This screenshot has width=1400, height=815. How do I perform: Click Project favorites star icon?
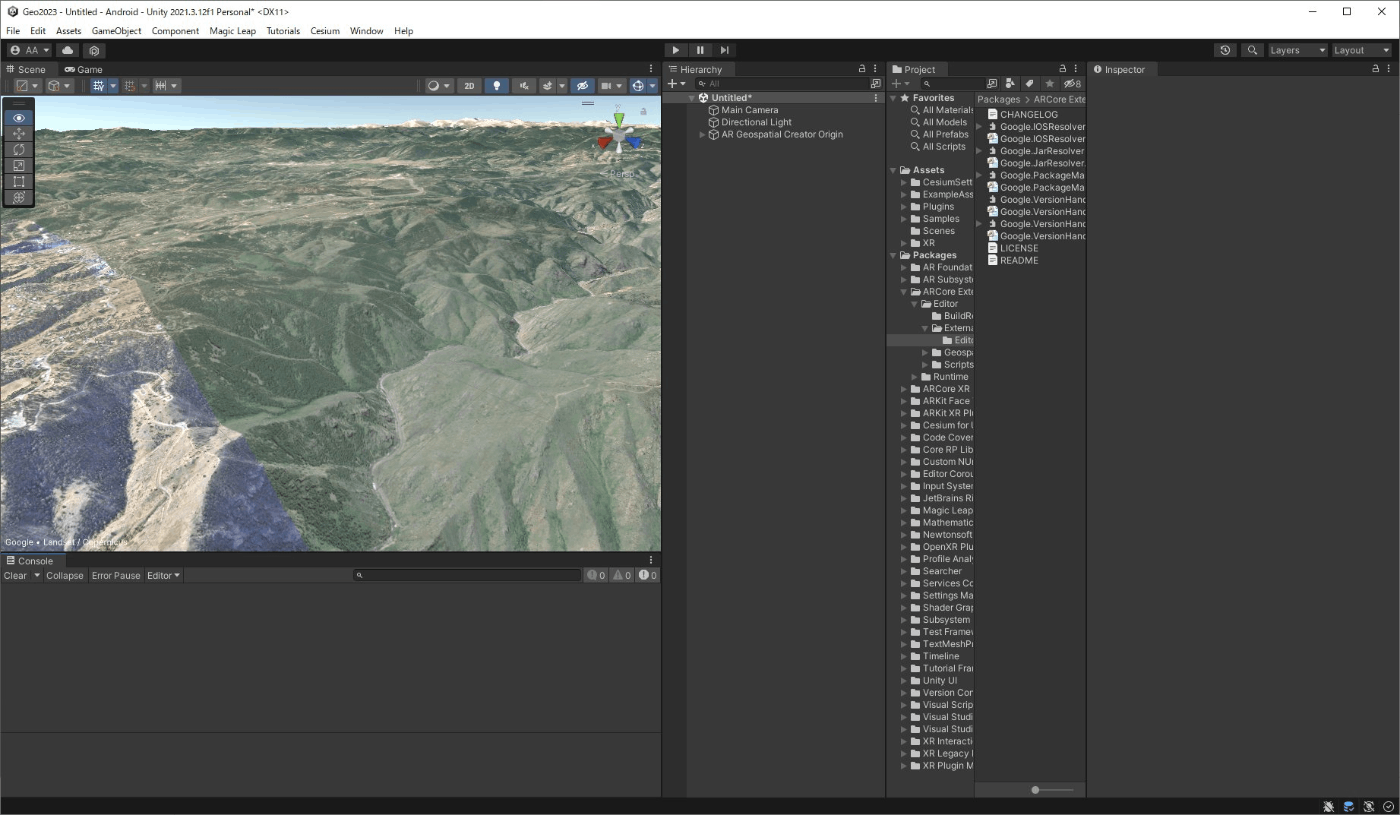1049,84
